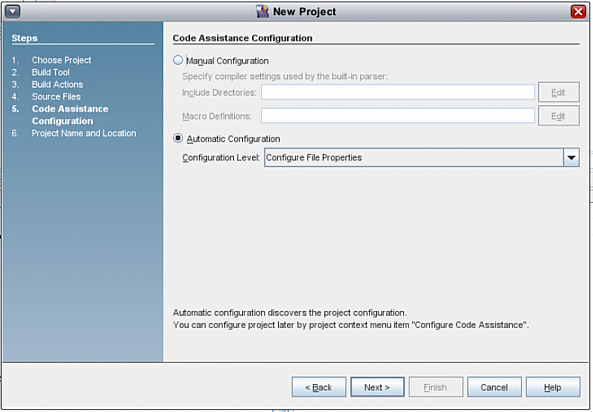Viewport: 593px width, 412px height.
Task: Open the window menu arrow in title bar
Action: (12, 12)
